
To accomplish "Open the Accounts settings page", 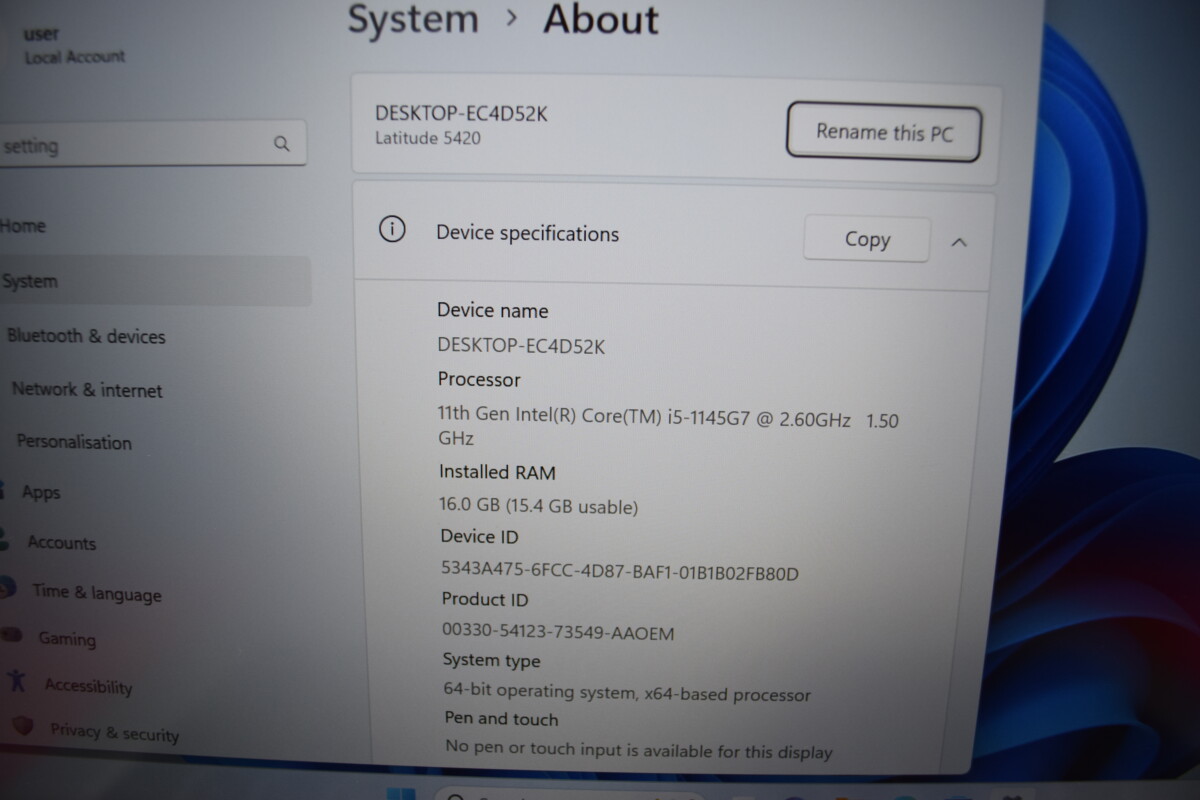I will [x=61, y=542].
